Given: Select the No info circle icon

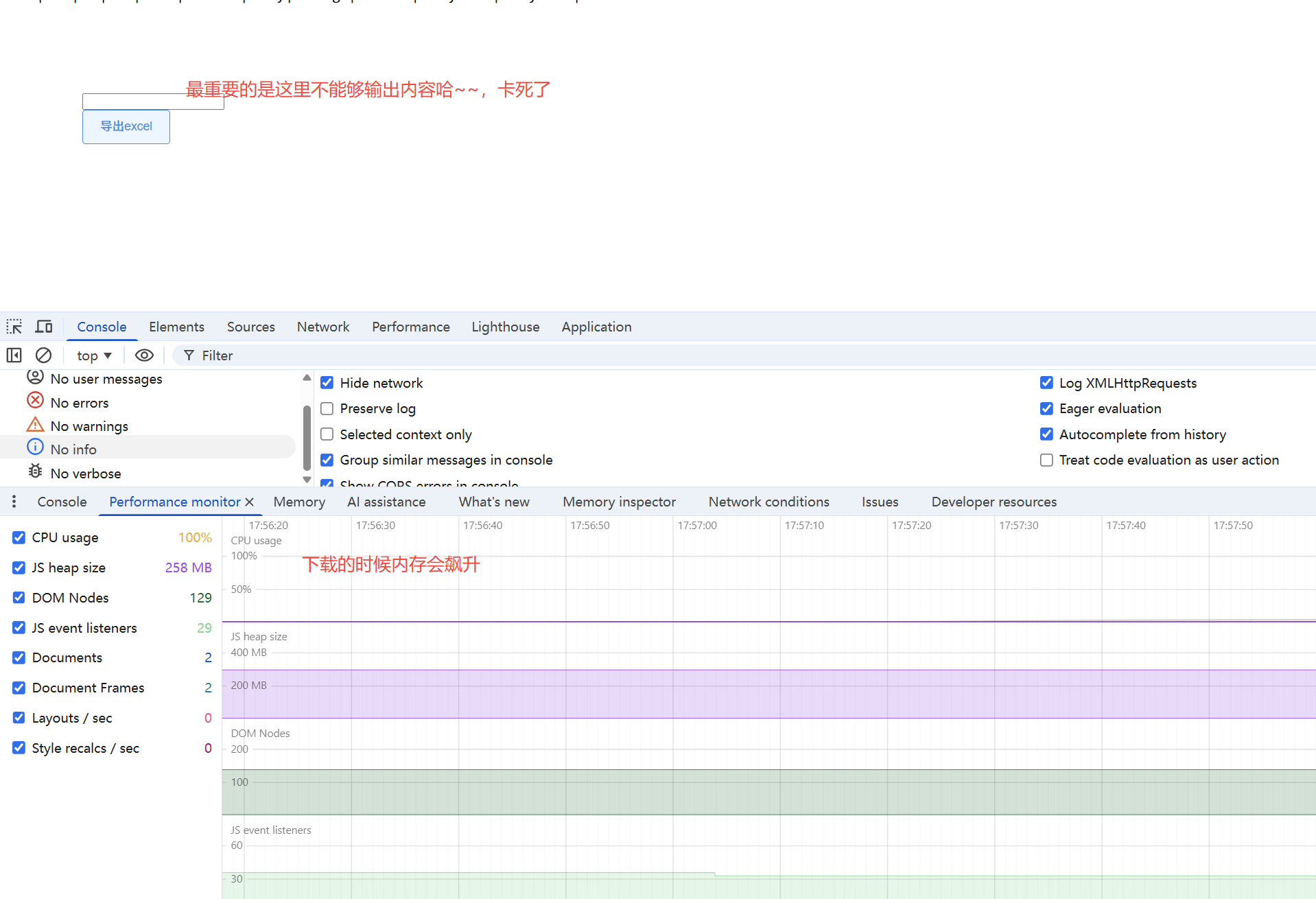Looking at the screenshot, I should pyautogui.click(x=35, y=447).
